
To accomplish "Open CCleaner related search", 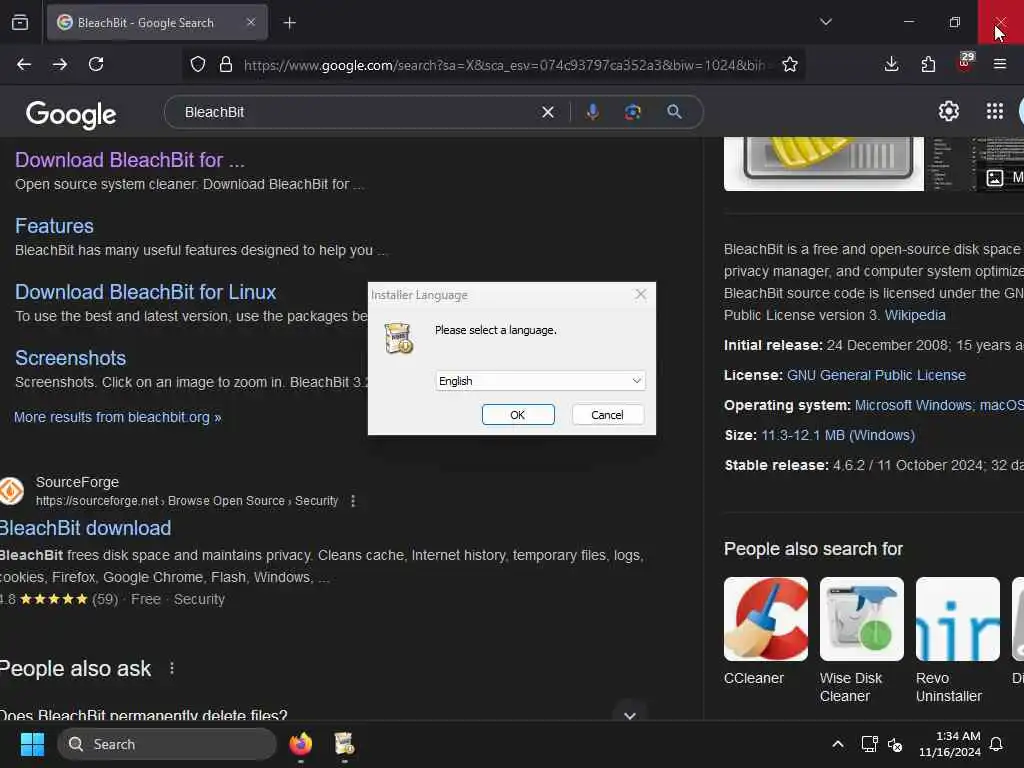I will tap(766, 631).
